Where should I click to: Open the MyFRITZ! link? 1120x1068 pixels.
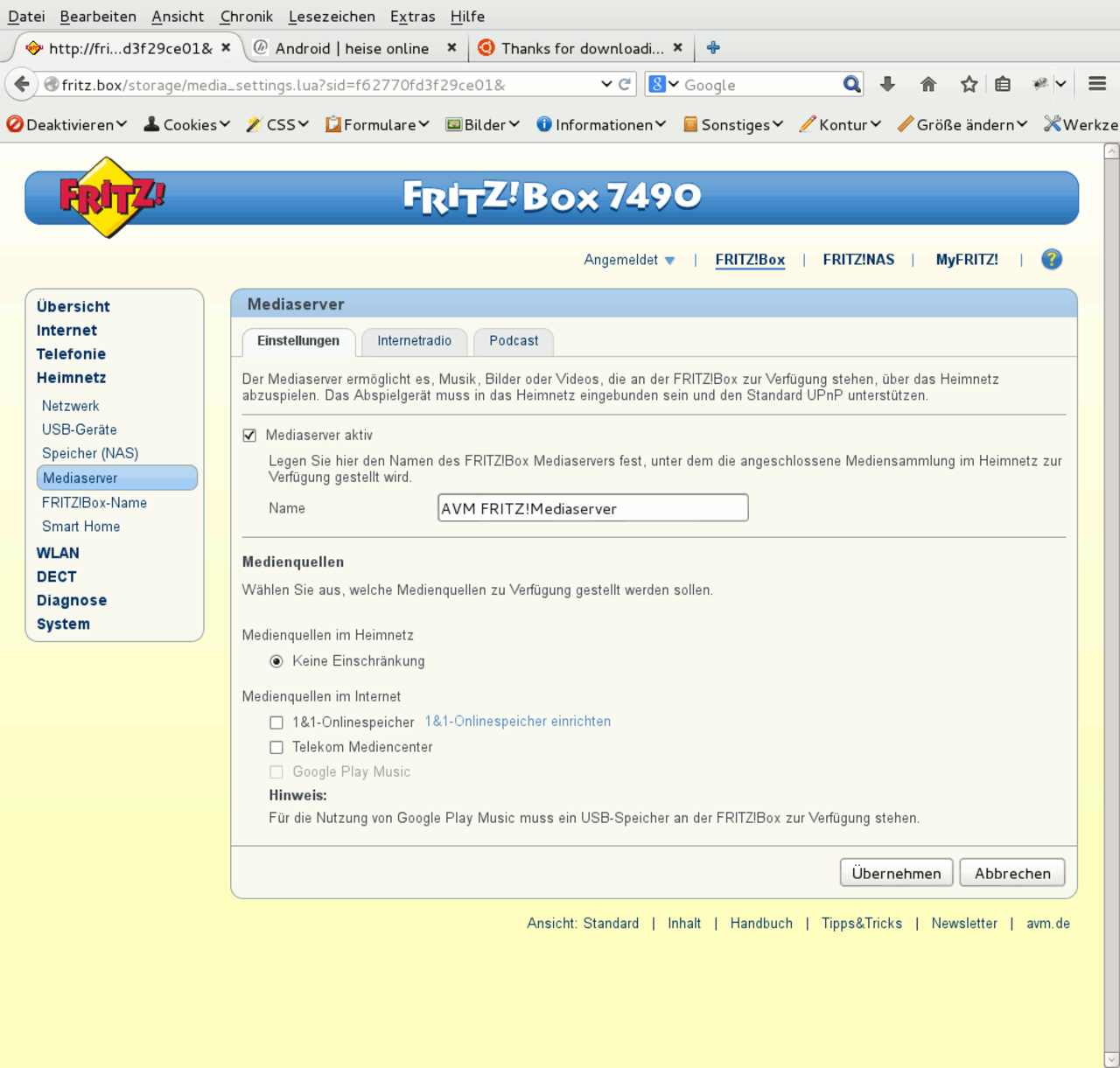[967, 260]
